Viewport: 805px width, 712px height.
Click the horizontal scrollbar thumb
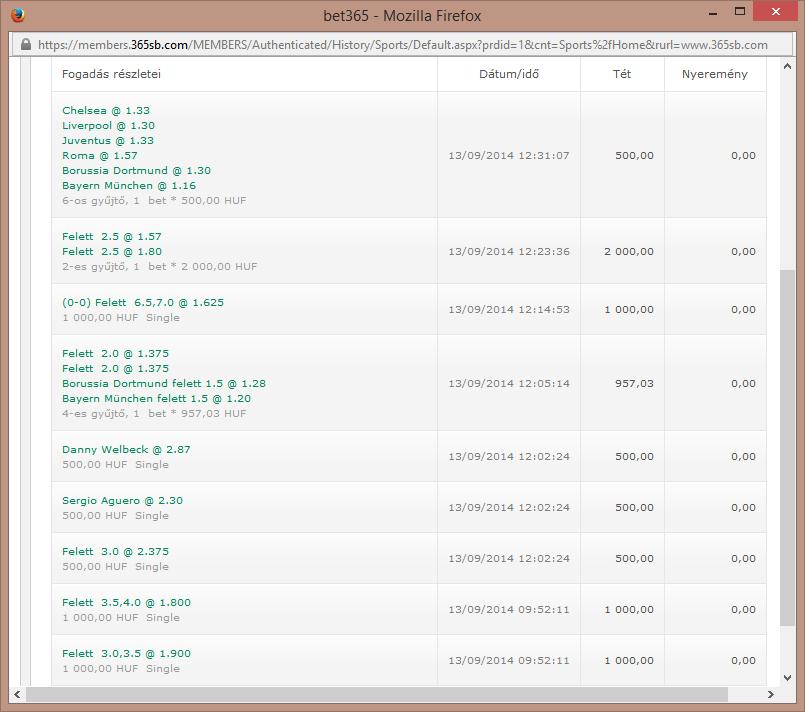tap(377, 695)
